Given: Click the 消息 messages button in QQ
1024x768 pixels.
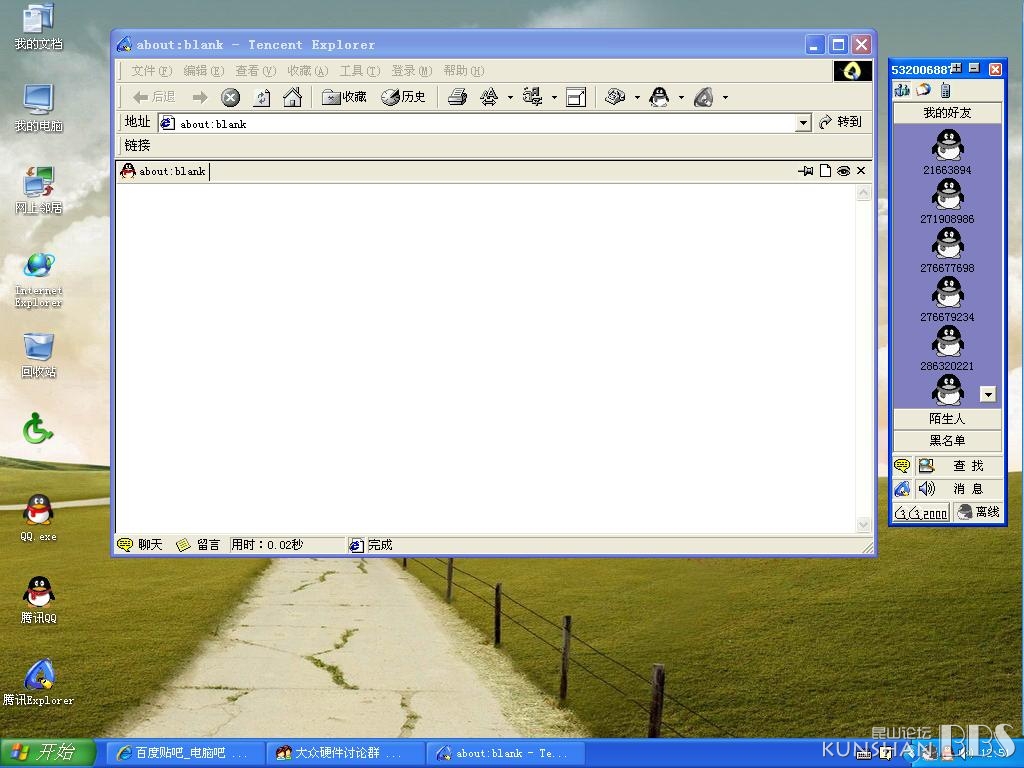Looking at the screenshot, I should [x=959, y=488].
